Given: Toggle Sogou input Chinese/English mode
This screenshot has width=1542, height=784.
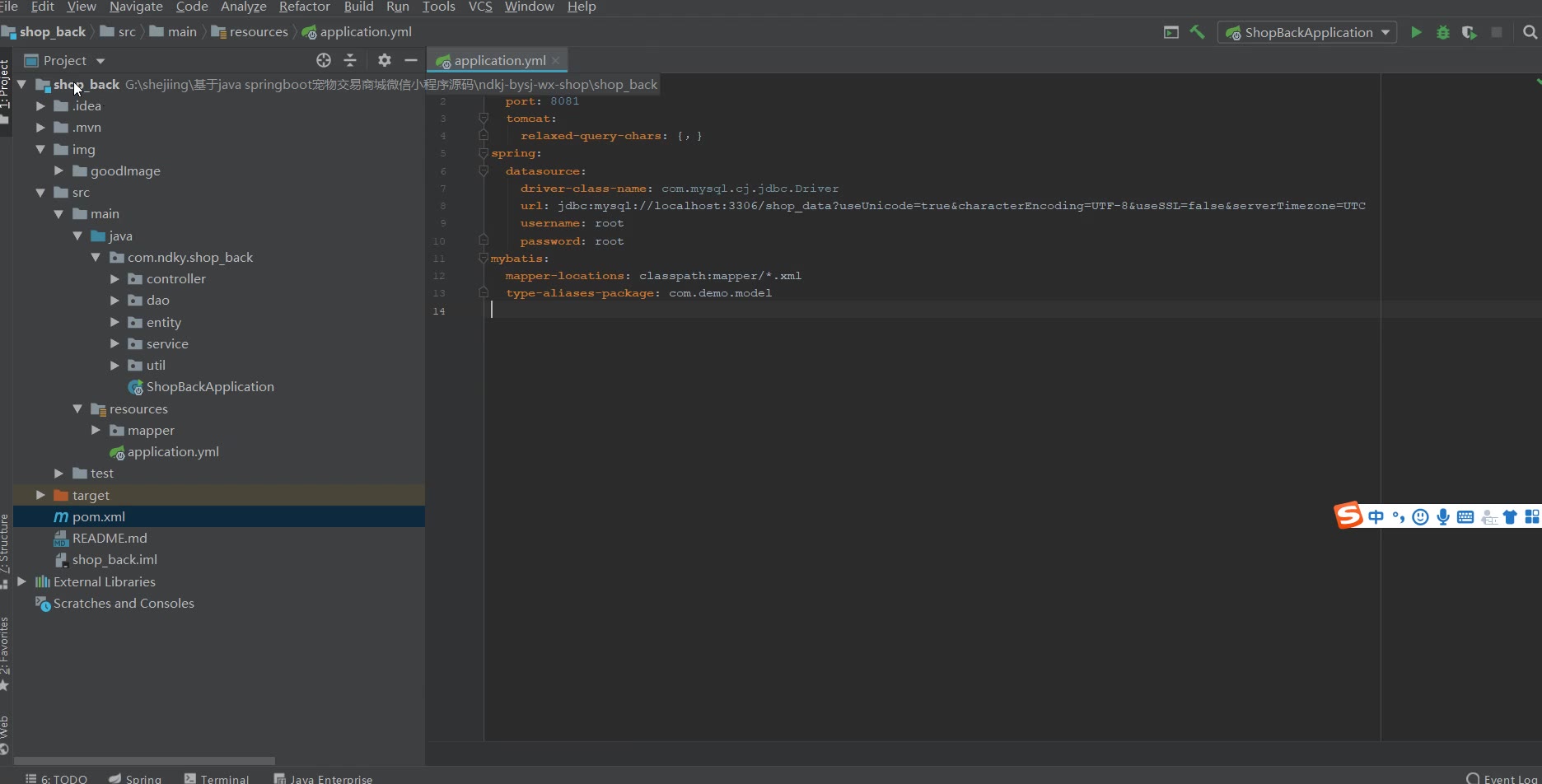Looking at the screenshot, I should click(x=1376, y=516).
